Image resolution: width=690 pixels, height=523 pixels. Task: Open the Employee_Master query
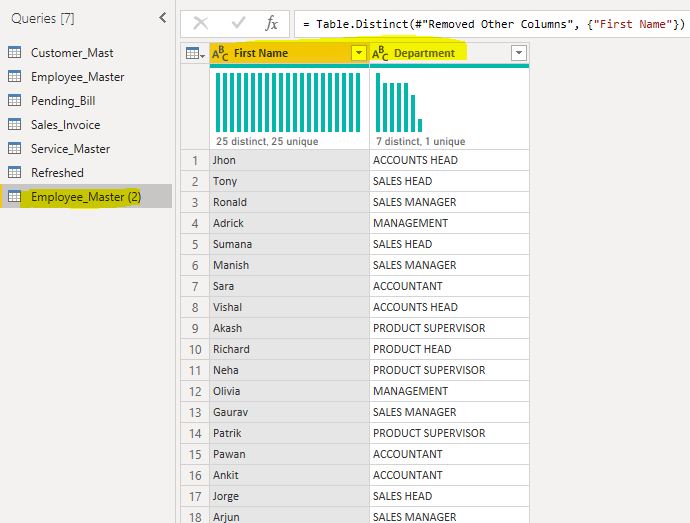(x=86, y=77)
